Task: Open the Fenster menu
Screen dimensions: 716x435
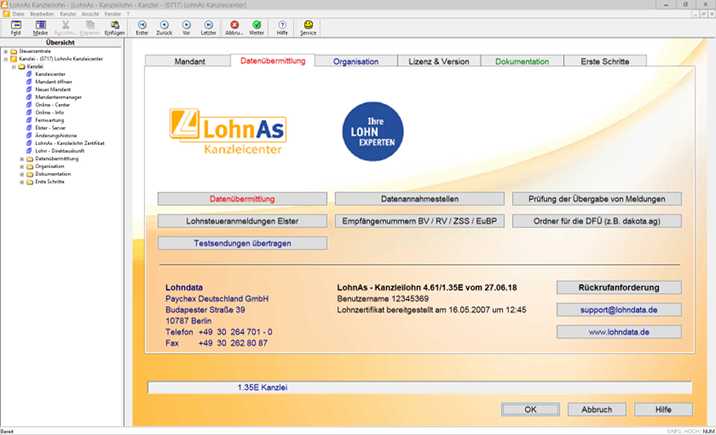Action: click(113, 14)
